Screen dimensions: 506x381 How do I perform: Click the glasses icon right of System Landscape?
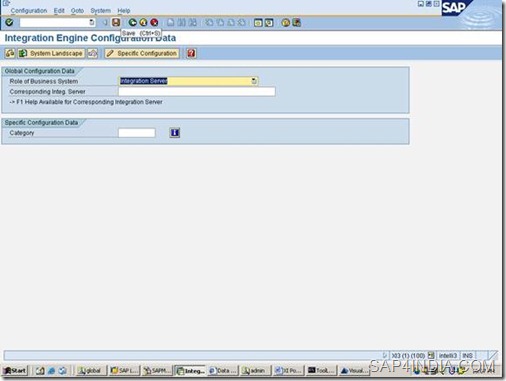point(93,53)
